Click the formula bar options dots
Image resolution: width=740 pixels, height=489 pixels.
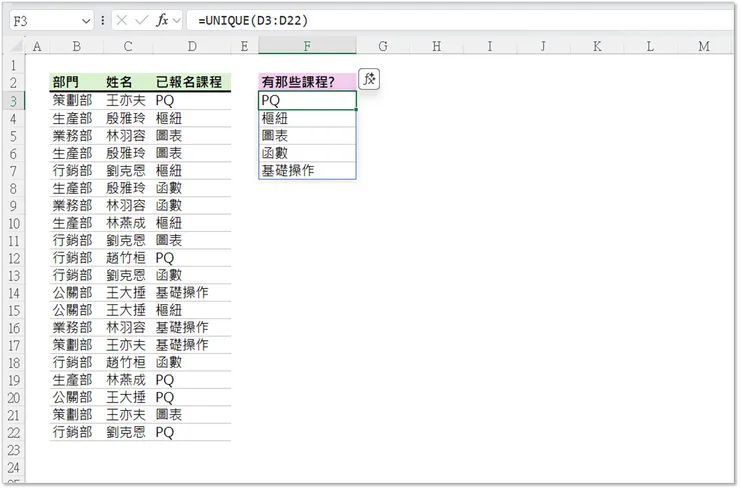click(x=102, y=20)
